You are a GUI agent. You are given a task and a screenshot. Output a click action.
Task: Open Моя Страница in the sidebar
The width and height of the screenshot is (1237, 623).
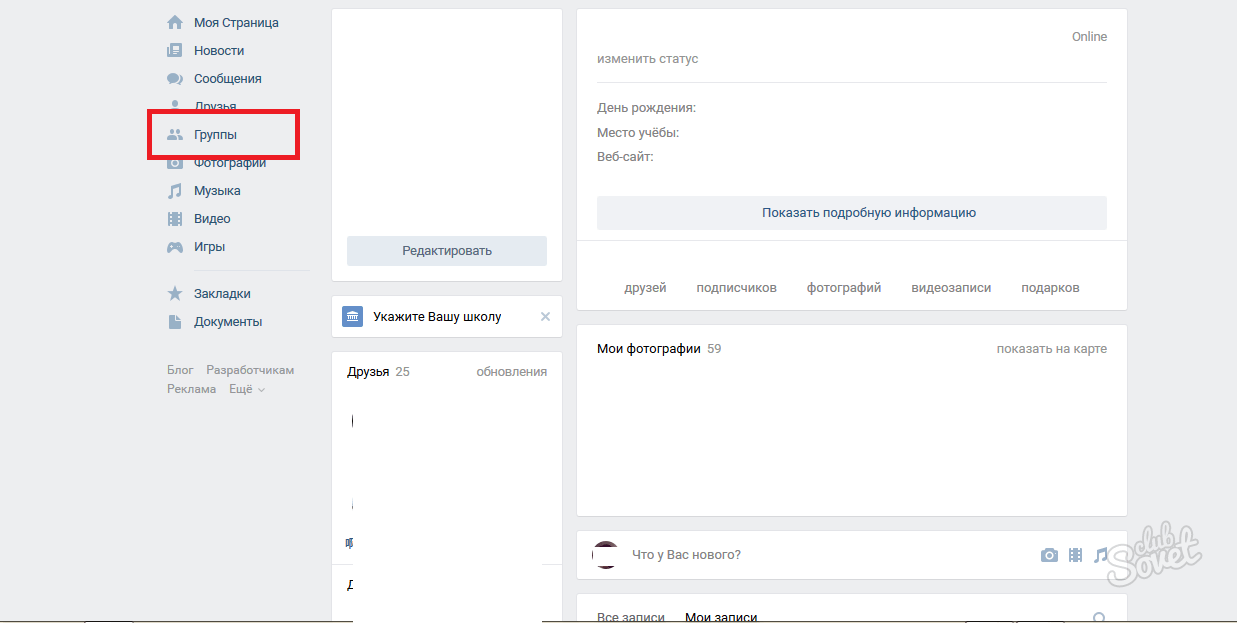pos(236,22)
